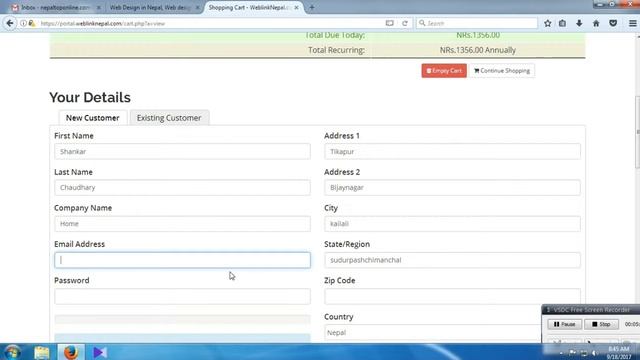Switch to the Inbox Gmail tab
The height and width of the screenshot is (360, 640).
pos(55,7)
